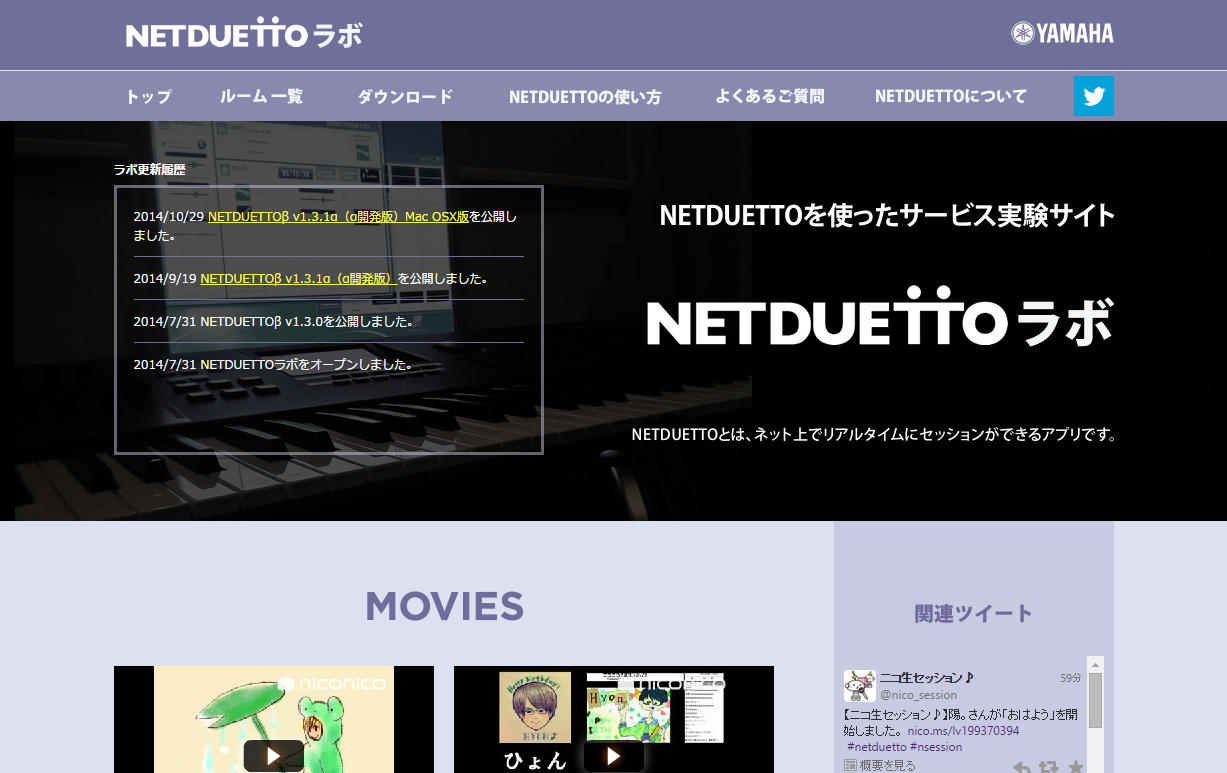Click the tweet list scrollbar up arrow
The width and height of the screenshot is (1227, 773).
(x=1095, y=664)
